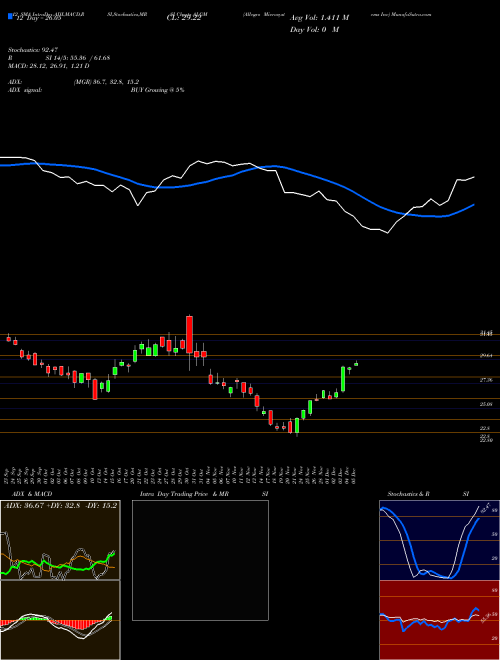500x660 pixels.
Task: Click the blue Stochastics chart panel
Action: pos(439,540)
